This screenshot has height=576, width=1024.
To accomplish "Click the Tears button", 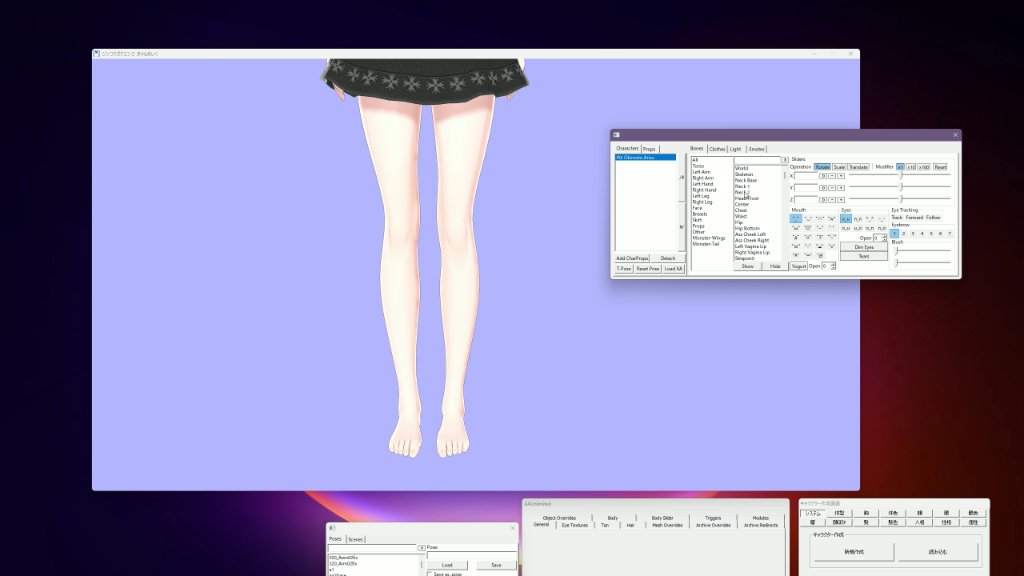I will tap(864, 256).
